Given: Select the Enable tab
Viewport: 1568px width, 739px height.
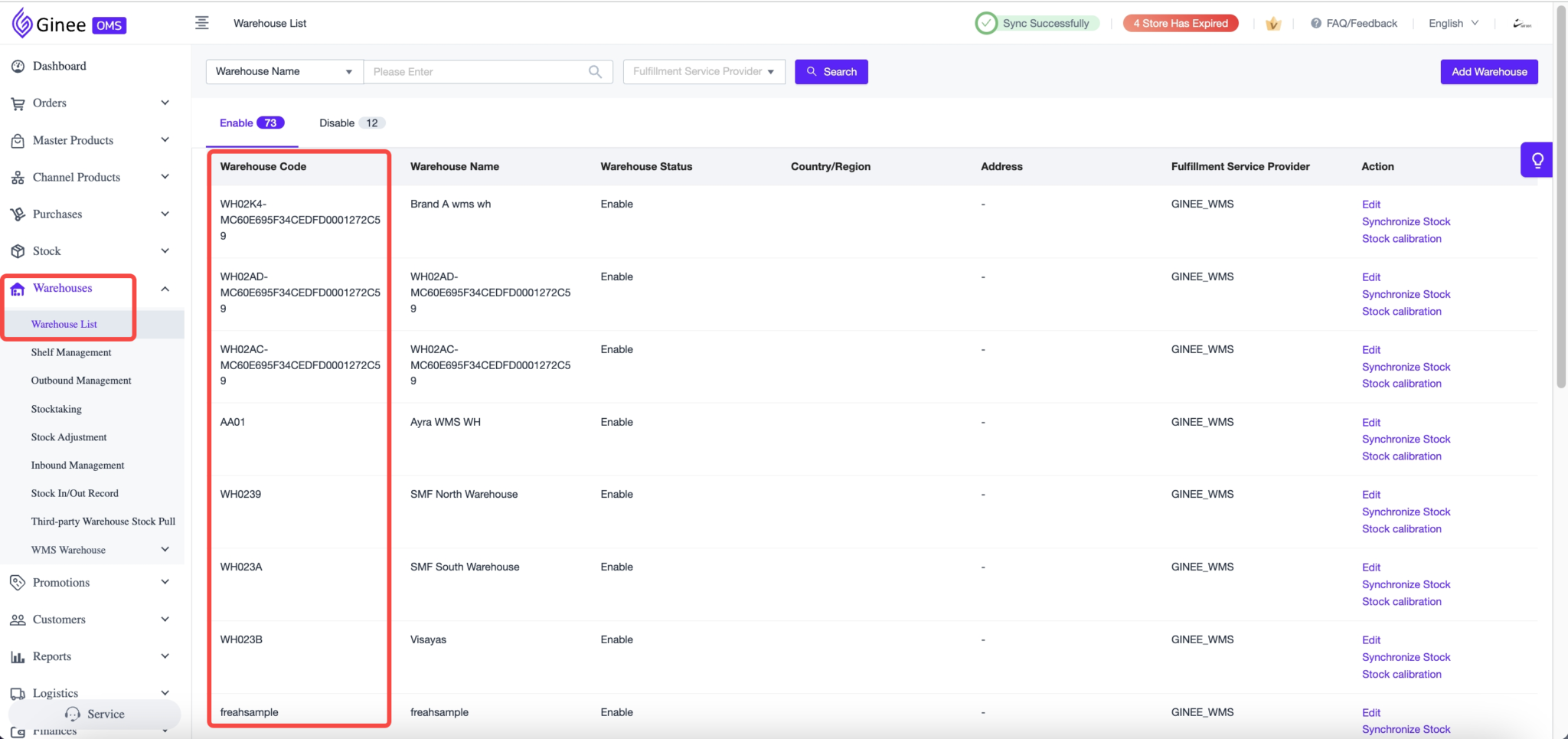Looking at the screenshot, I should click(x=237, y=123).
